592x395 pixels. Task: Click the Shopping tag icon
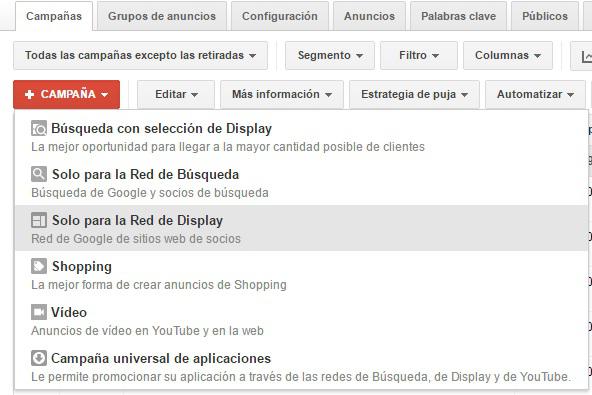(39, 266)
